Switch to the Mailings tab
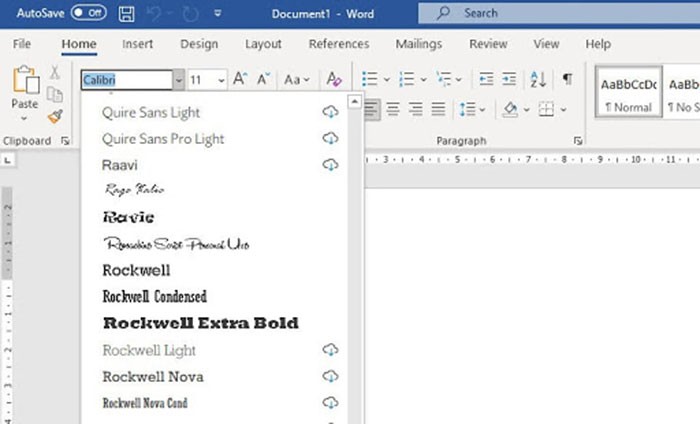The height and width of the screenshot is (424, 700). click(419, 44)
